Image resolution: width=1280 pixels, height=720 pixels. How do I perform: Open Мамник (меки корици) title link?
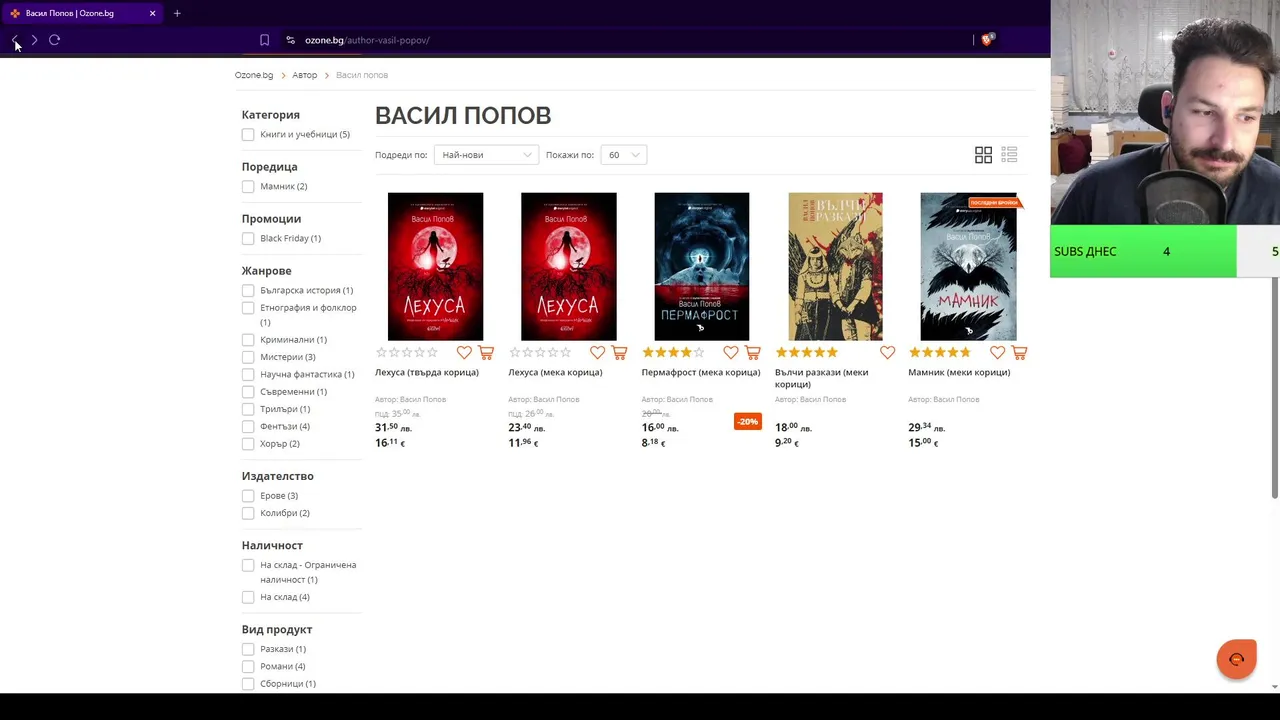click(x=959, y=372)
